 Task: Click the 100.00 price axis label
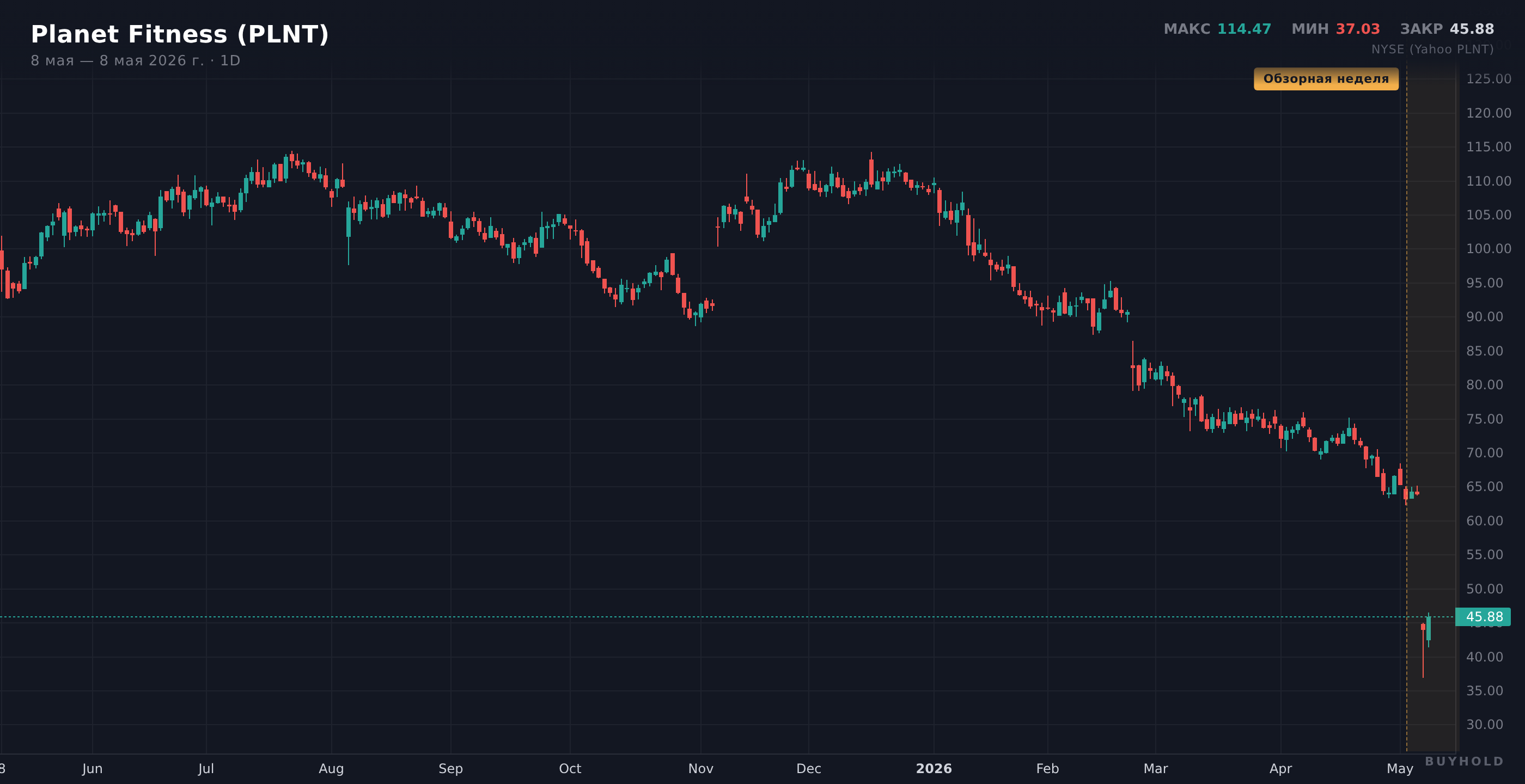coord(1489,248)
